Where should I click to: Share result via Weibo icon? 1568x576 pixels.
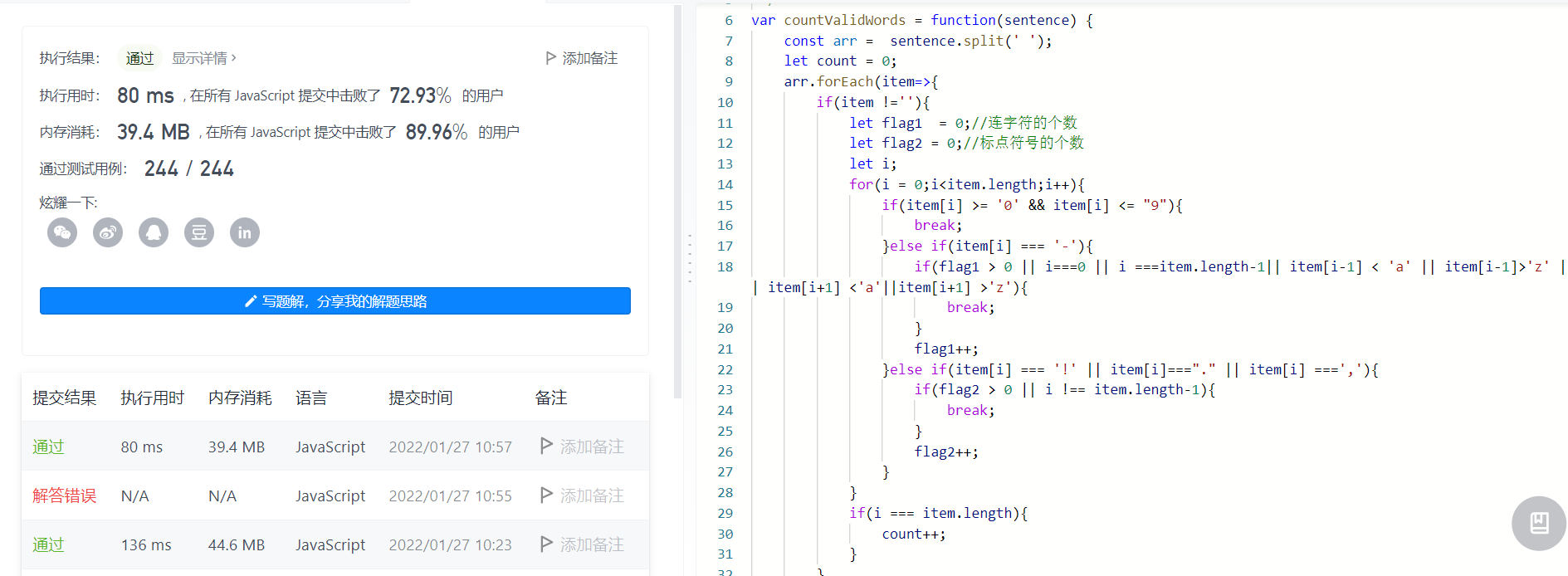click(108, 232)
